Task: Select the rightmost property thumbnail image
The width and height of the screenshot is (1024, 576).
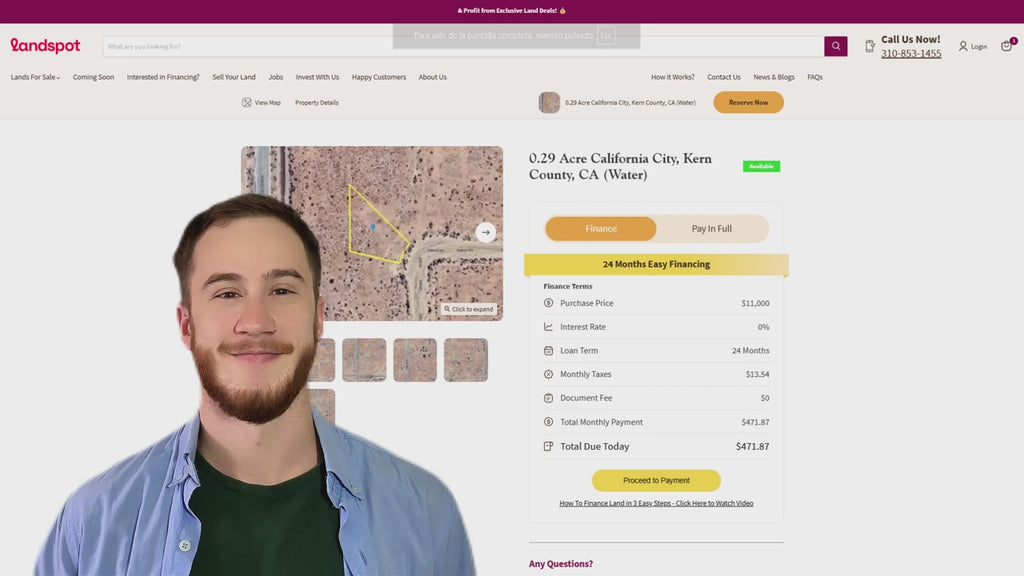Action: point(466,360)
